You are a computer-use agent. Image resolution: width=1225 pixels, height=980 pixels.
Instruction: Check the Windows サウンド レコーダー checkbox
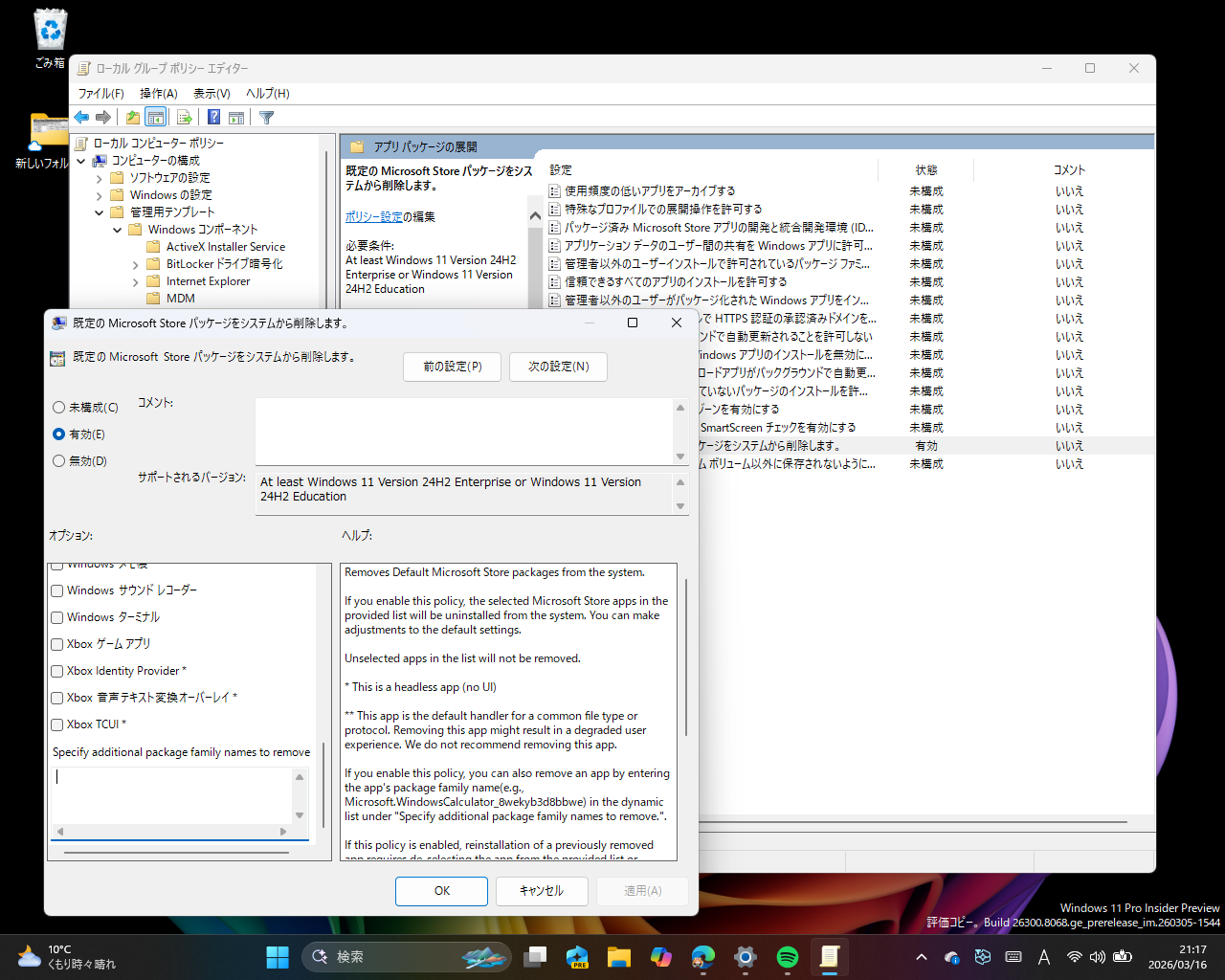pos(57,591)
